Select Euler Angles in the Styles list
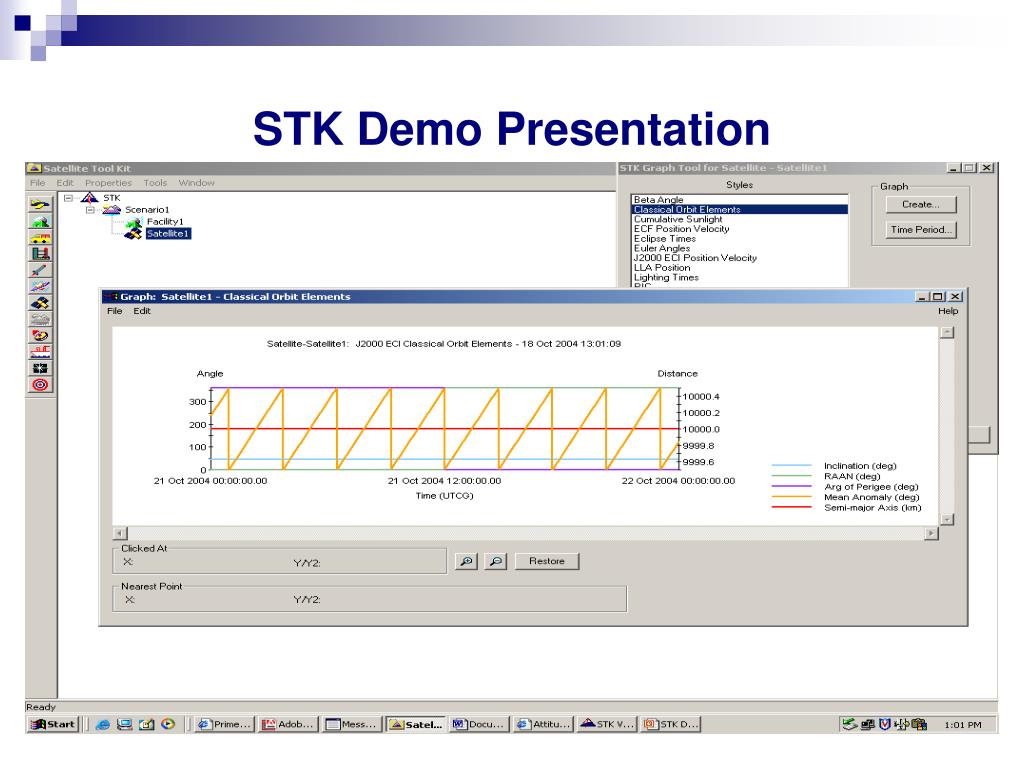Viewport: 1024px width, 768px height. tap(740, 248)
